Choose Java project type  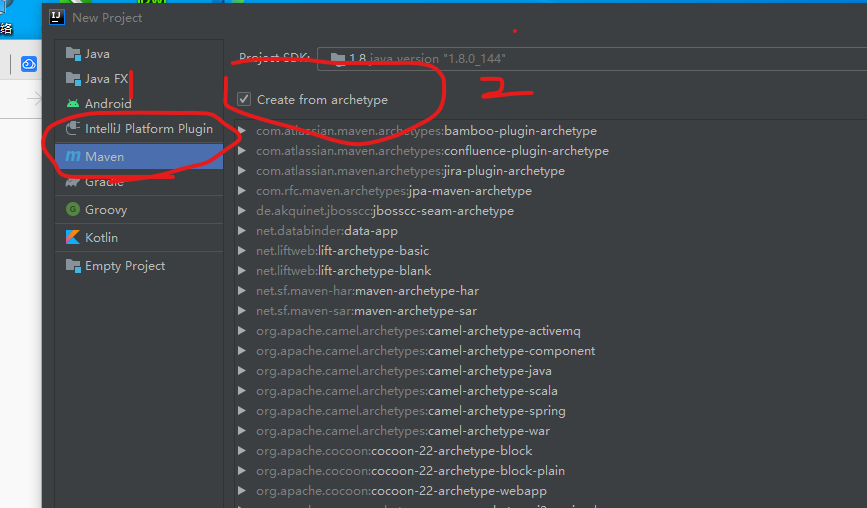click(139, 54)
